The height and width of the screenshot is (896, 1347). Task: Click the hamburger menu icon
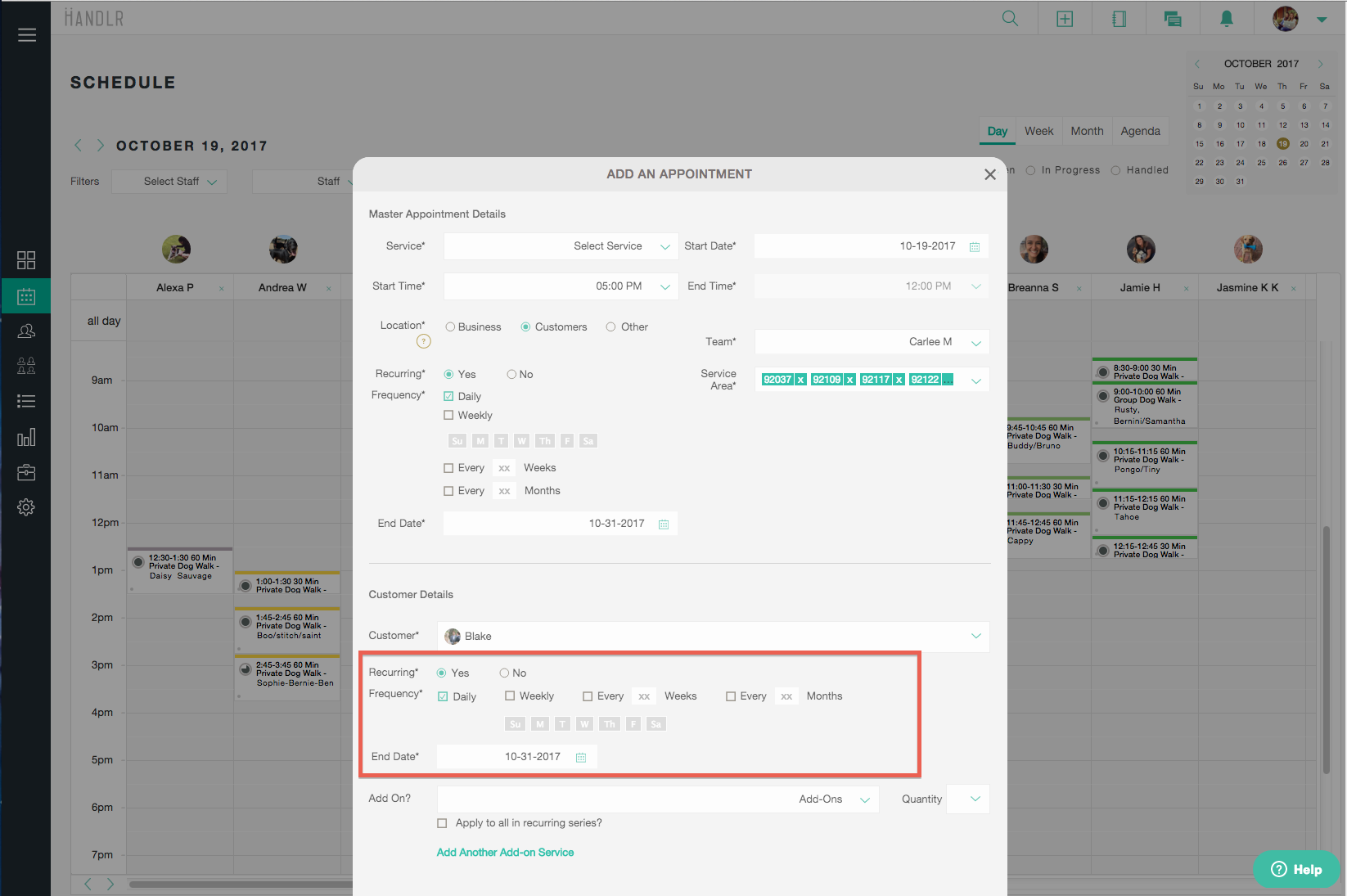pyautogui.click(x=27, y=35)
